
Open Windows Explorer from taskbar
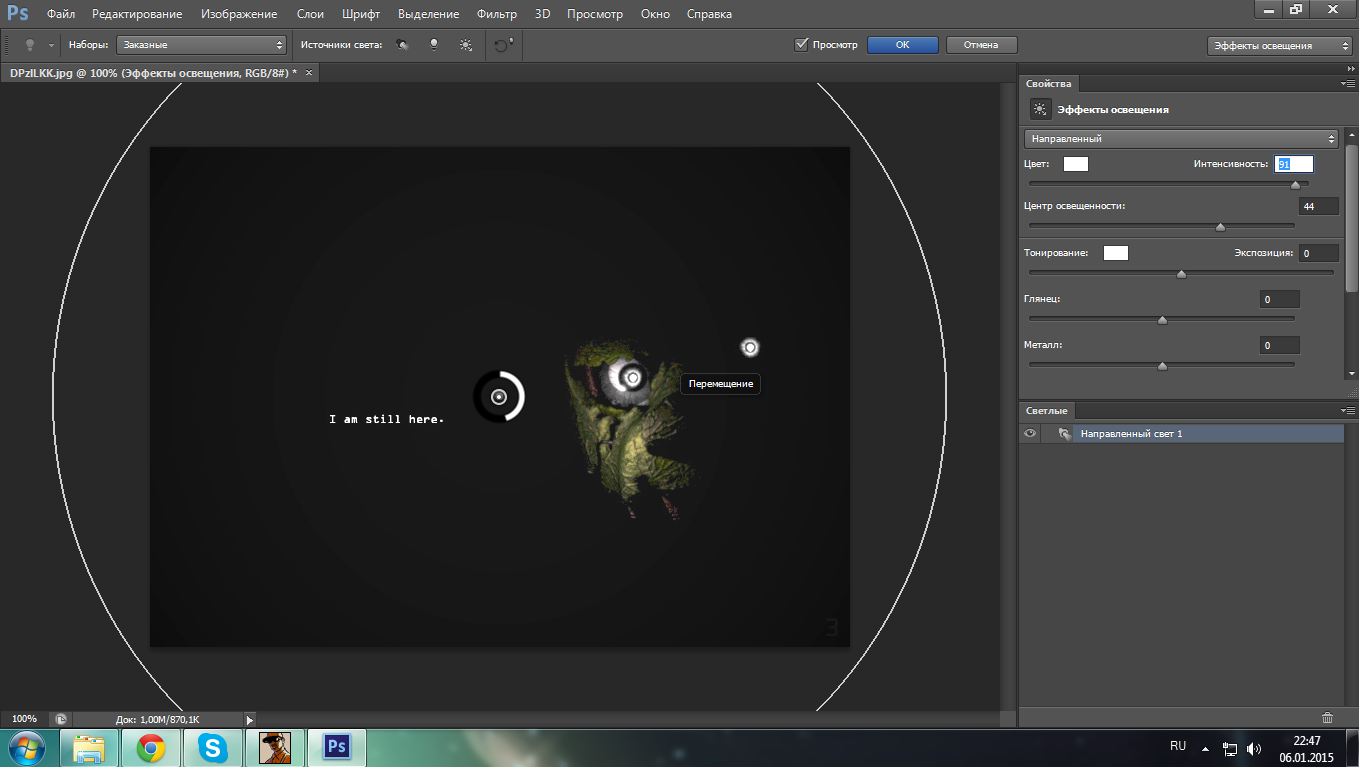click(x=90, y=747)
